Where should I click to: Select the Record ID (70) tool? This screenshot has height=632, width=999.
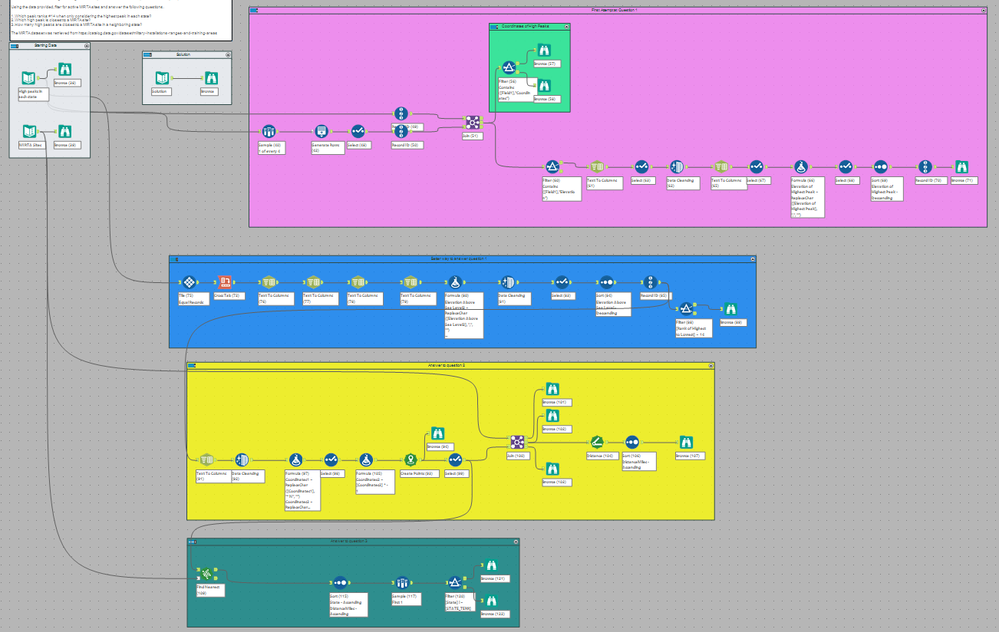(925, 166)
